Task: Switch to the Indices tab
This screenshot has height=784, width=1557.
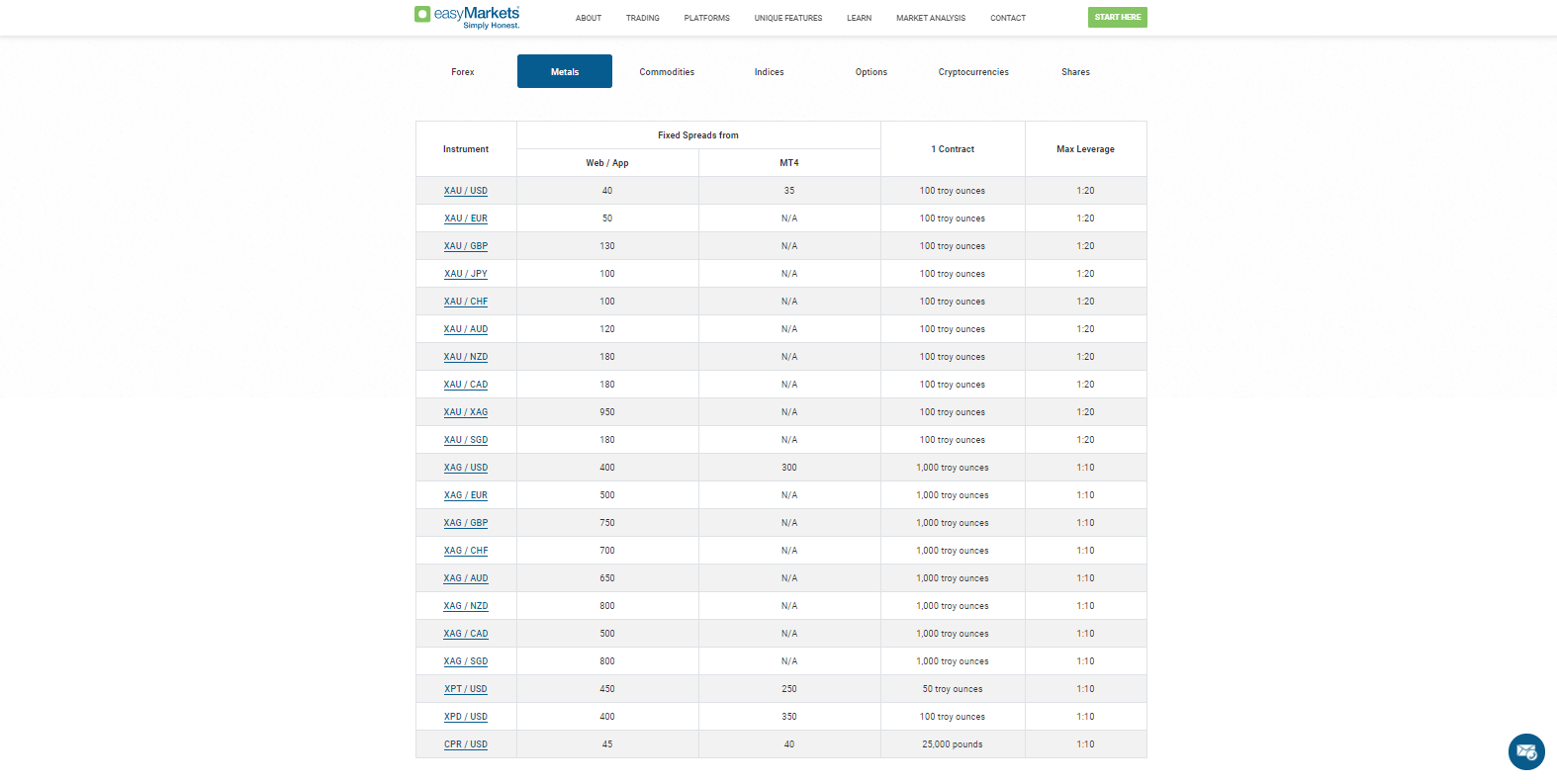Action: (x=769, y=72)
